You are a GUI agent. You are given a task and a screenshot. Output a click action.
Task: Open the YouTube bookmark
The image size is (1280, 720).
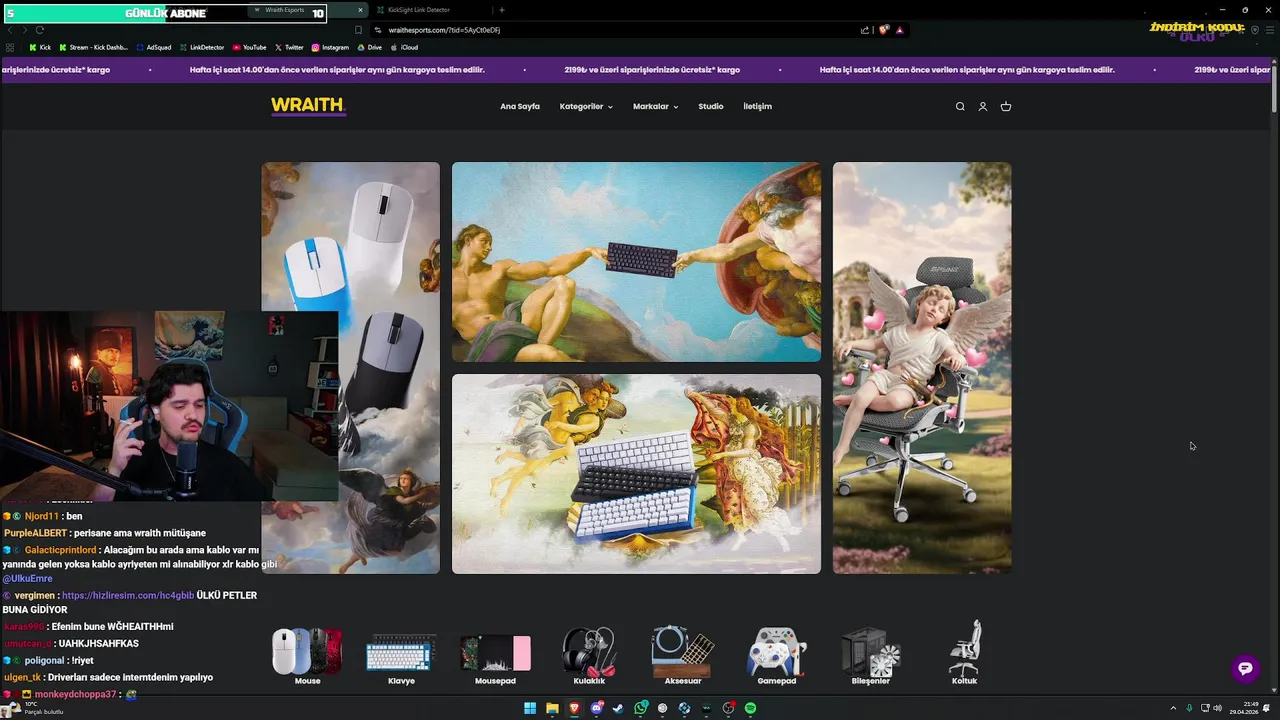[x=249, y=47]
